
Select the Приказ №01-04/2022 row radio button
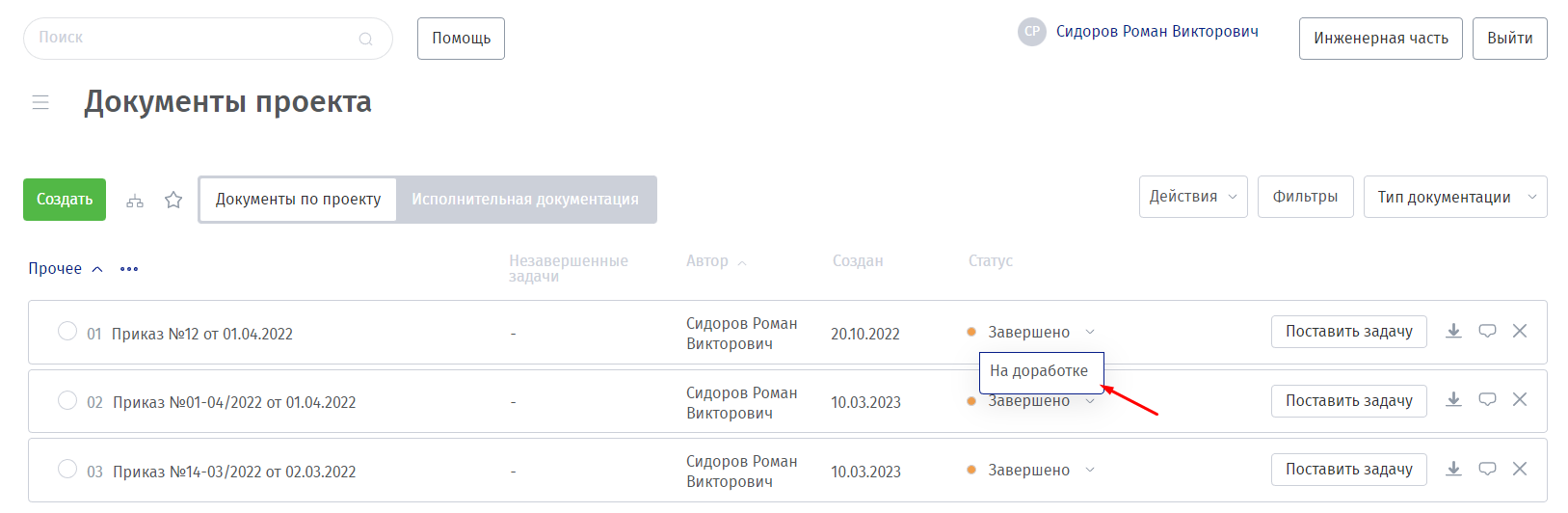67,400
